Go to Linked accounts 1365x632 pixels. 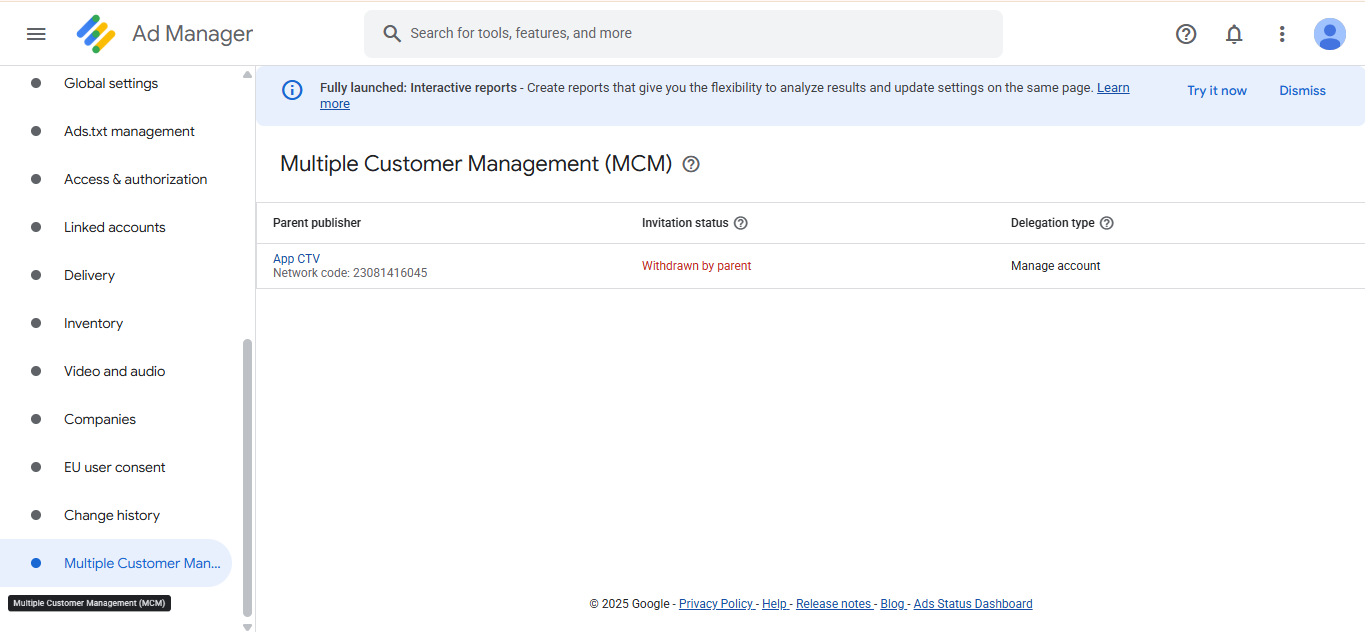pyautogui.click(x=115, y=227)
